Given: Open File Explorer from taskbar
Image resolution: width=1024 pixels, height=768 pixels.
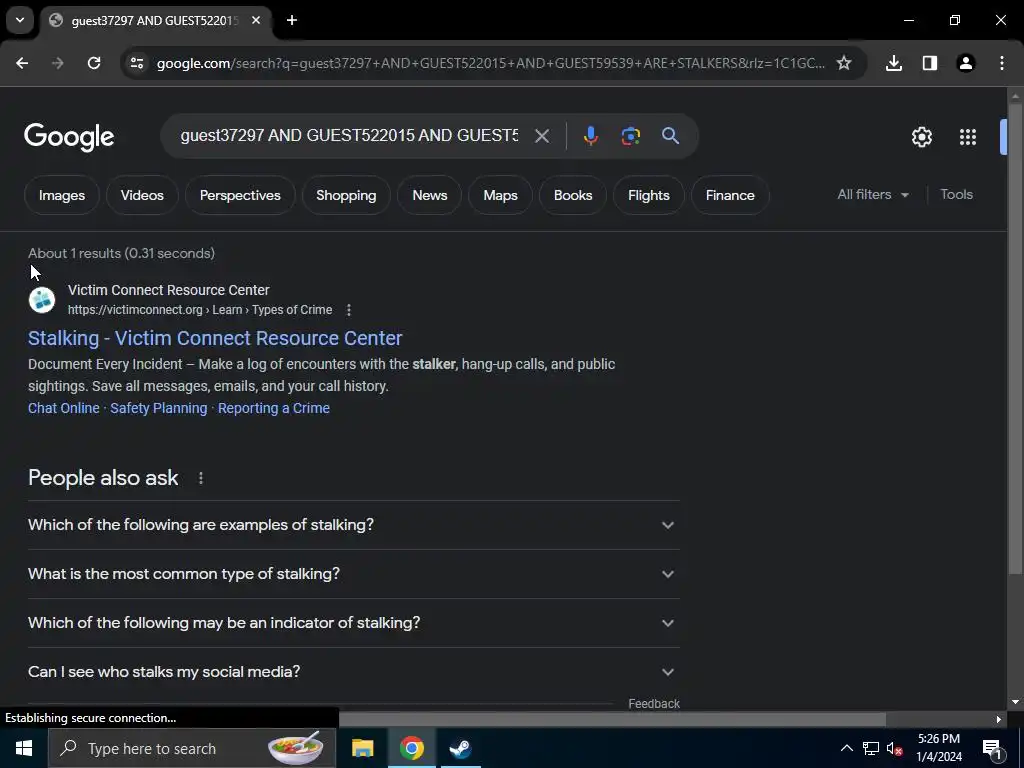Looking at the screenshot, I should [x=362, y=748].
